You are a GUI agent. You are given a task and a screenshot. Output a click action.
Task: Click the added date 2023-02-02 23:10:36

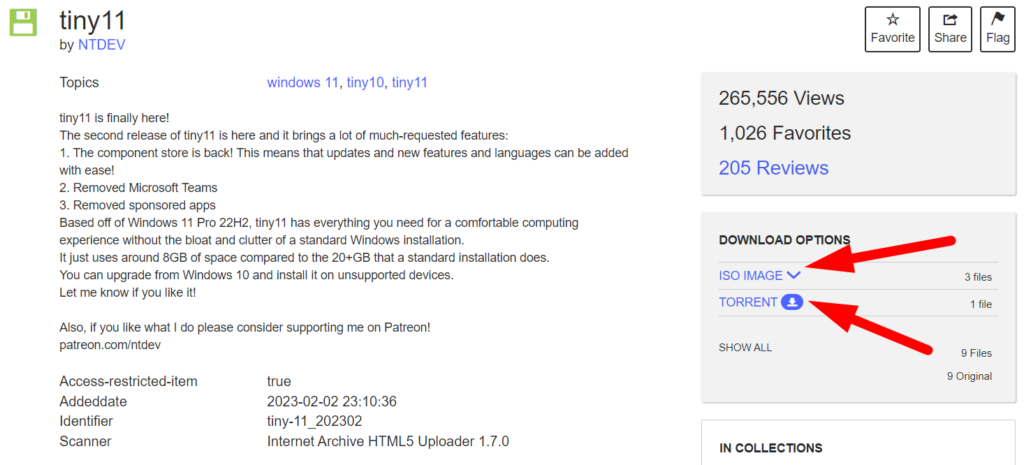[x=332, y=401]
